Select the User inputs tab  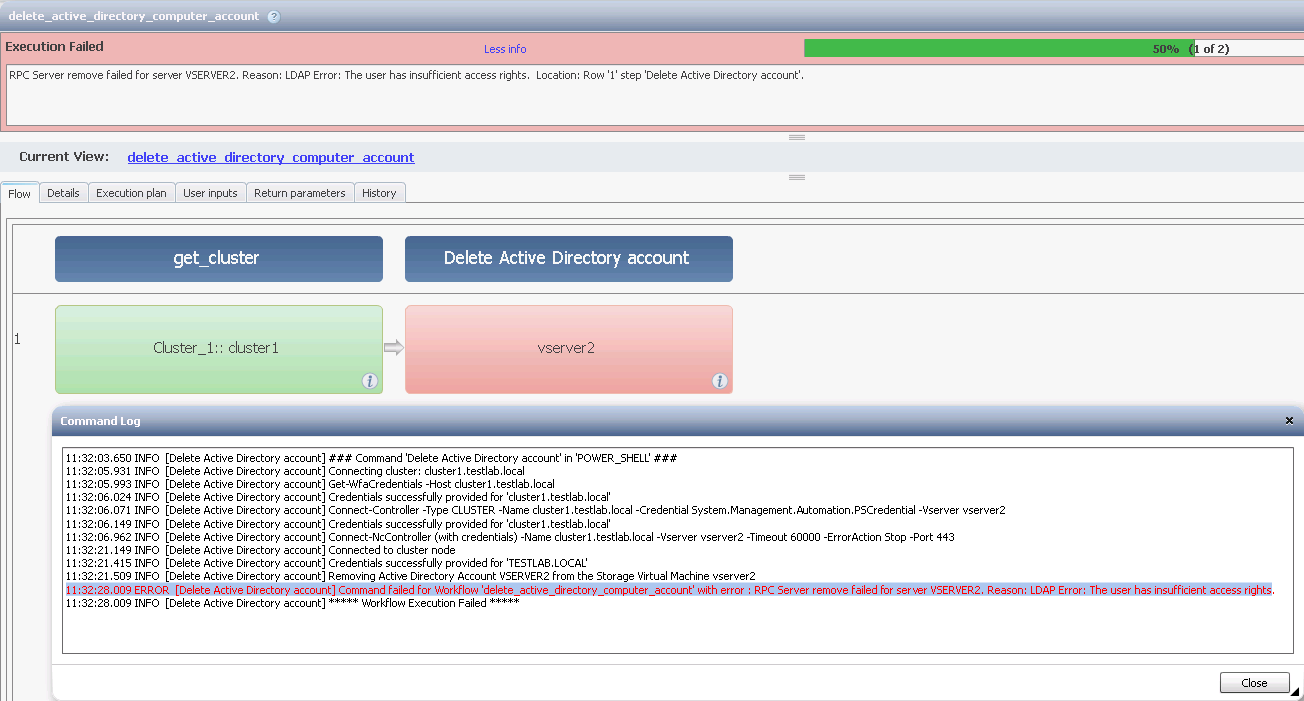[210, 193]
